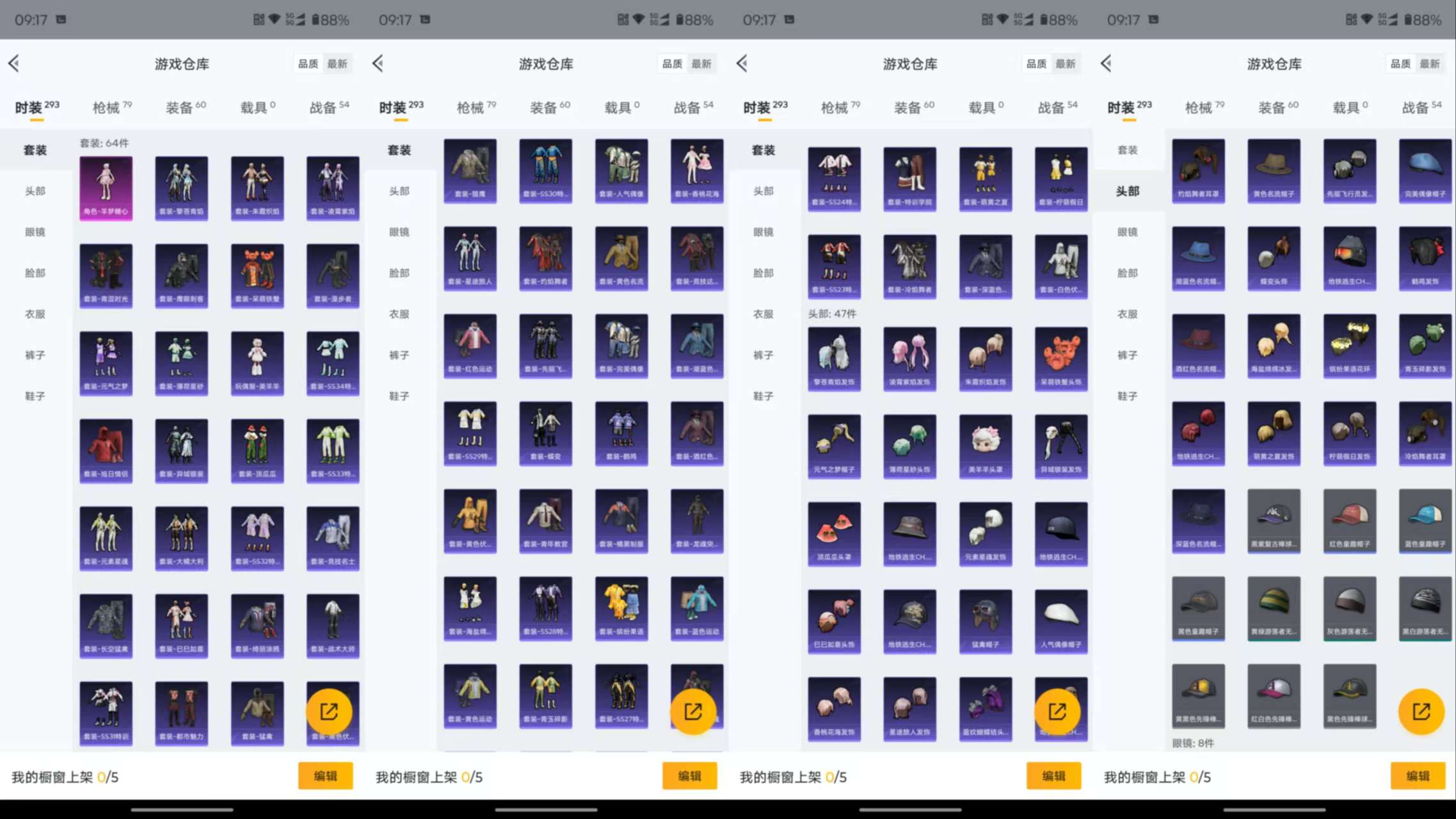Open the 黑色童趣帽子 cap card
The image size is (1456, 819).
[1199, 609]
